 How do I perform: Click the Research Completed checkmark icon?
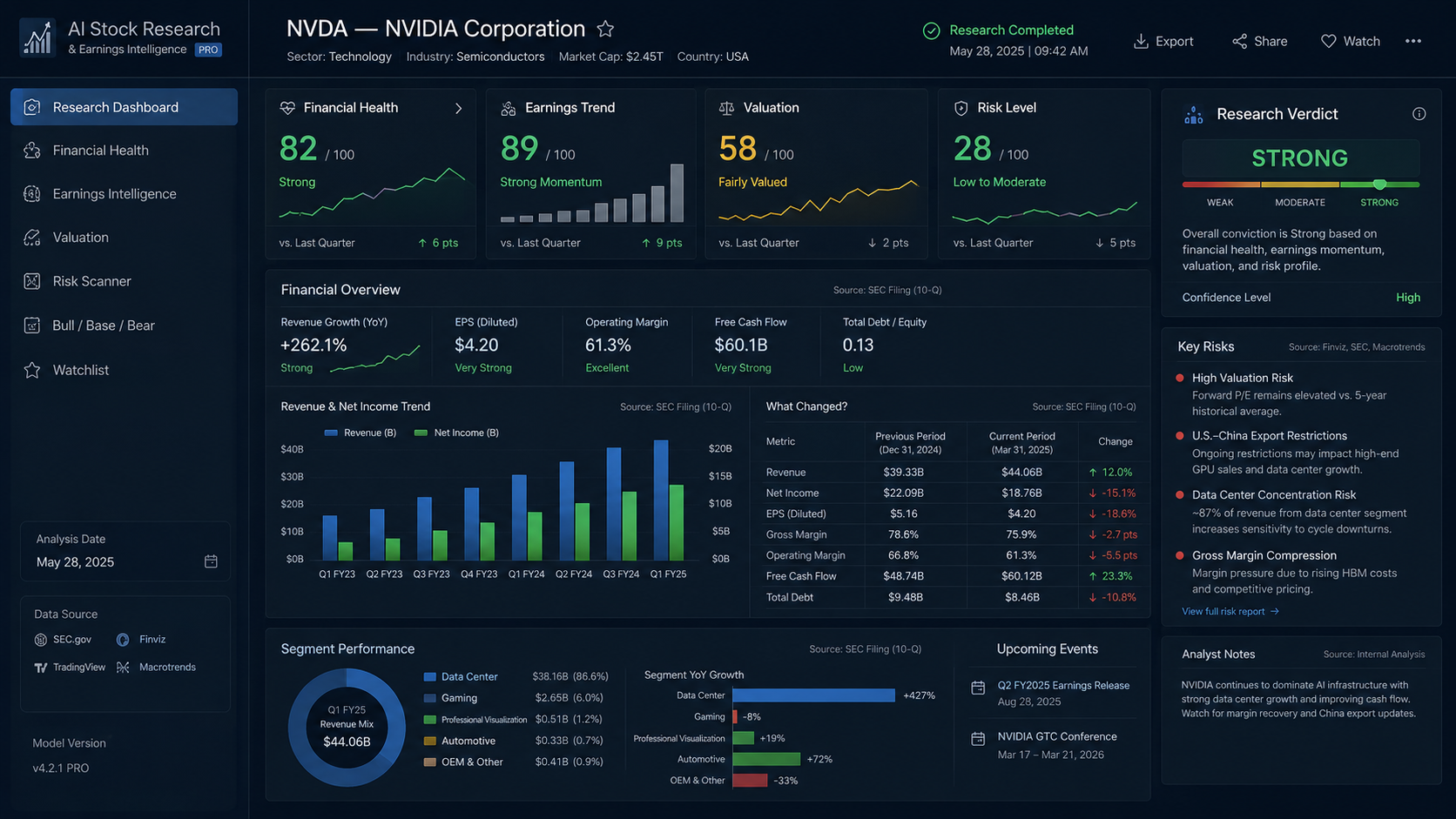coord(931,30)
